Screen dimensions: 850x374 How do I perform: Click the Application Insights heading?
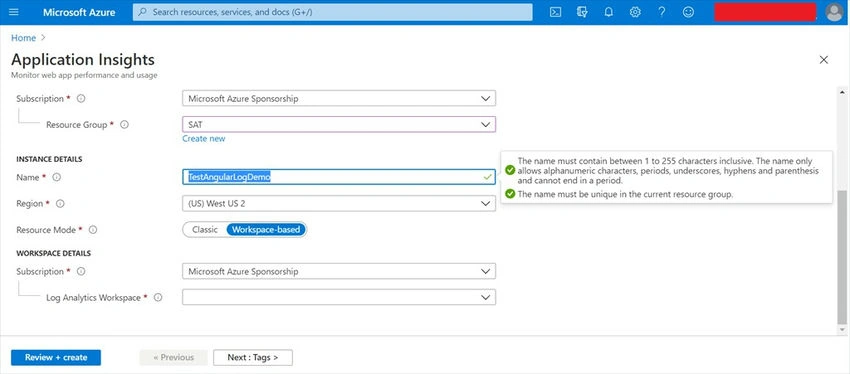coord(83,59)
